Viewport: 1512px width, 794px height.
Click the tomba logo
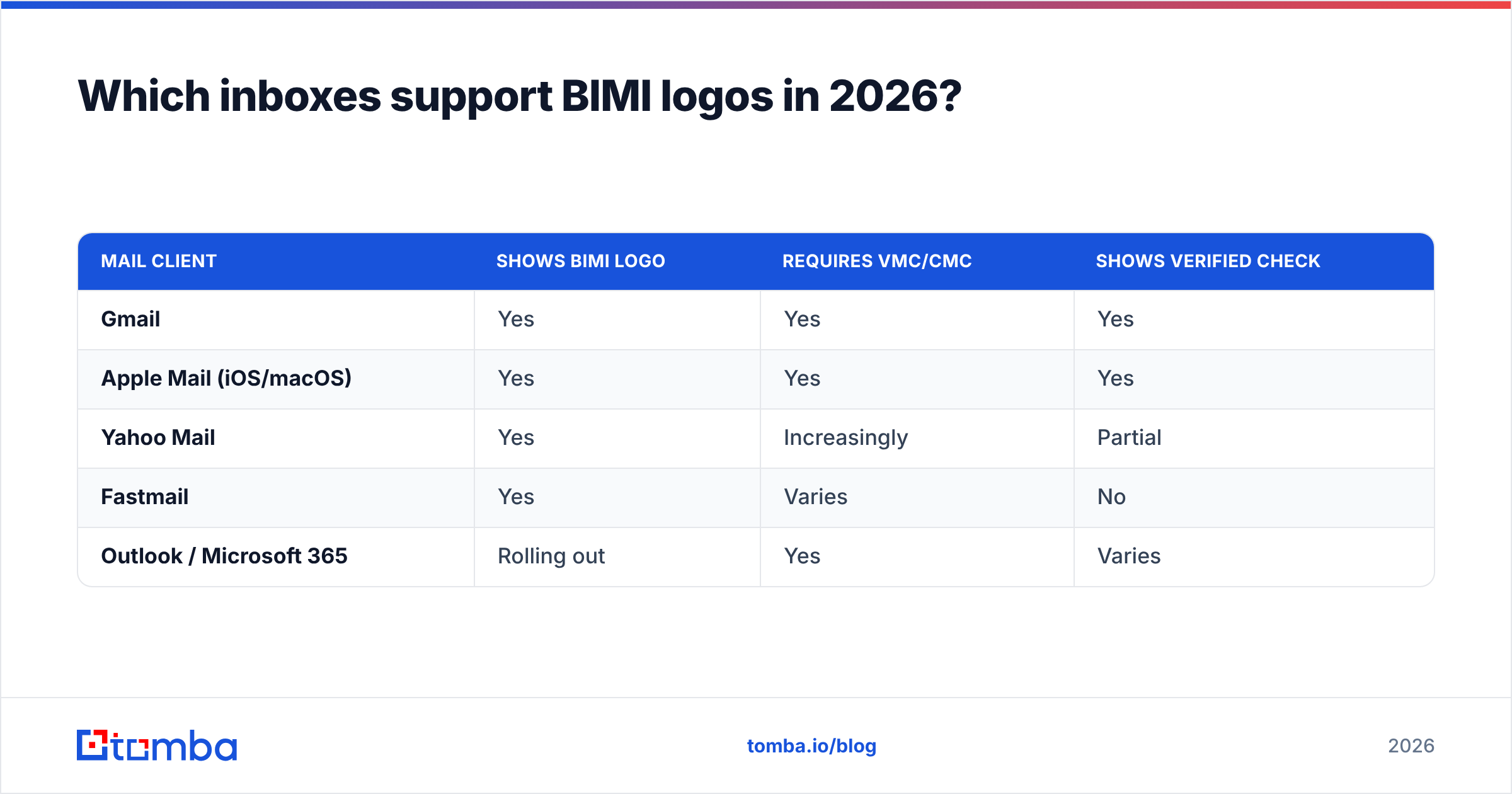(x=157, y=745)
